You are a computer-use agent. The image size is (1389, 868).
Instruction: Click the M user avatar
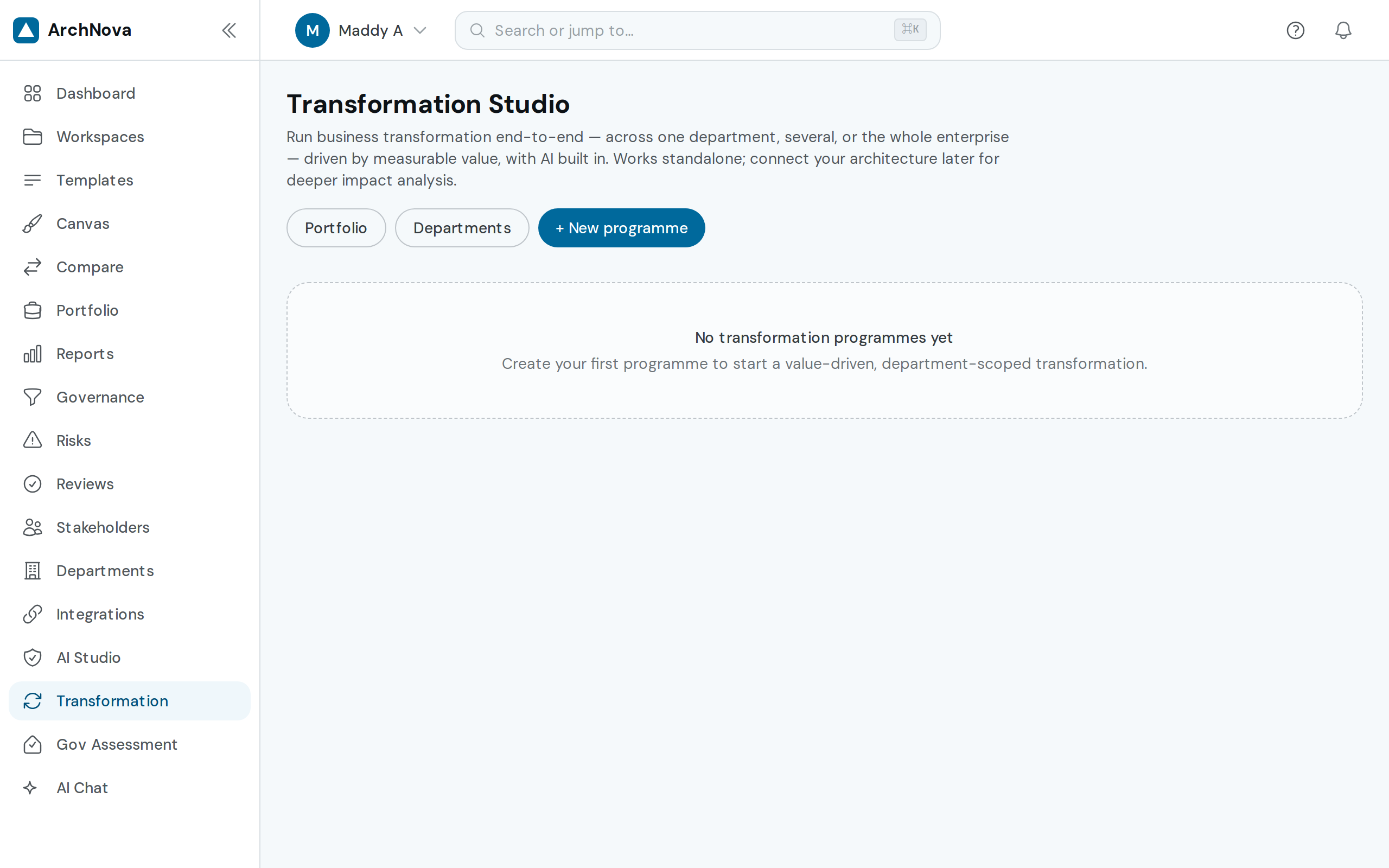pos(312,30)
